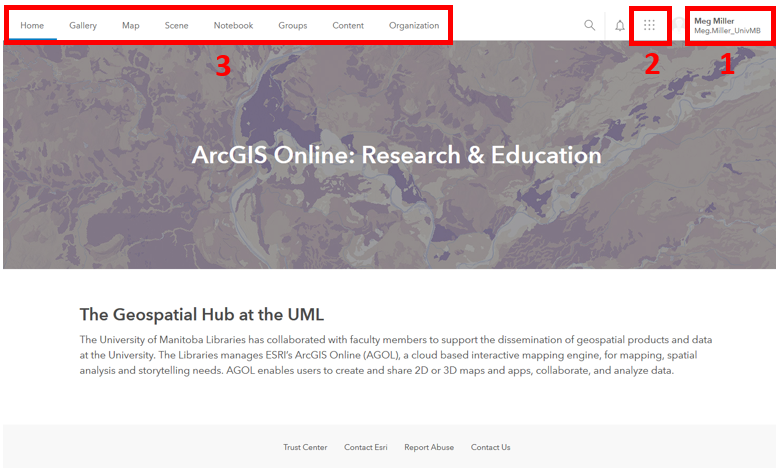Open the Organization tab
This screenshot has height=468, width=781.
tap(414, 25)
